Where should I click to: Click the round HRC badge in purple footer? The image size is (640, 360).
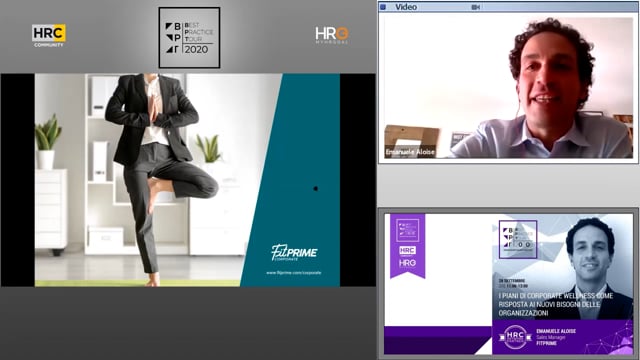[x=515, y=337]
